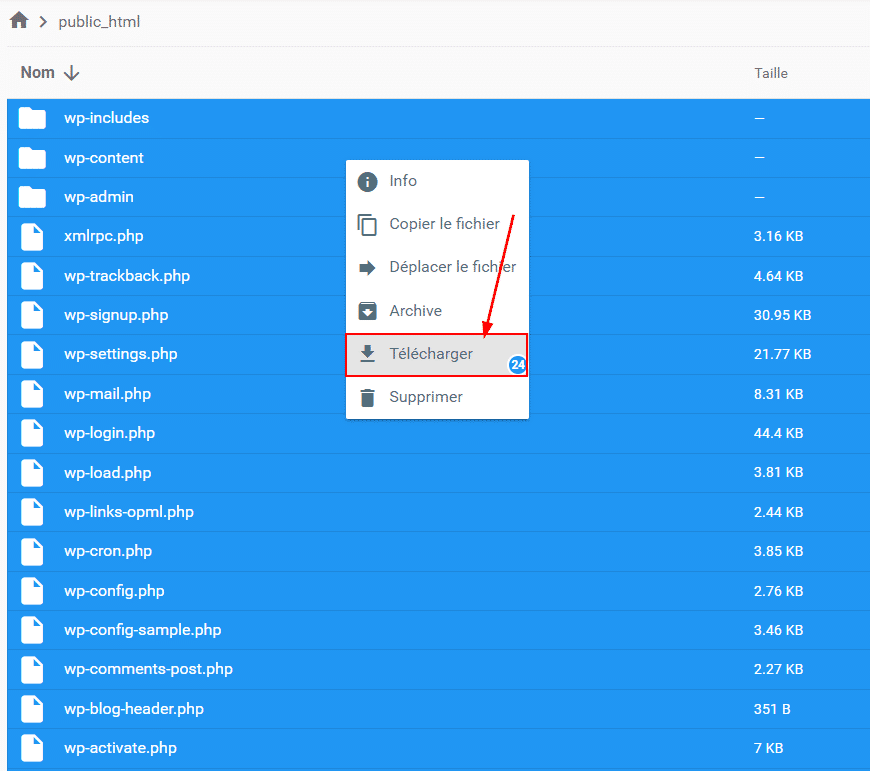Select Supprimer in the context menu
Viewport: 870px width, 771px height.
[x=426, y=397]
